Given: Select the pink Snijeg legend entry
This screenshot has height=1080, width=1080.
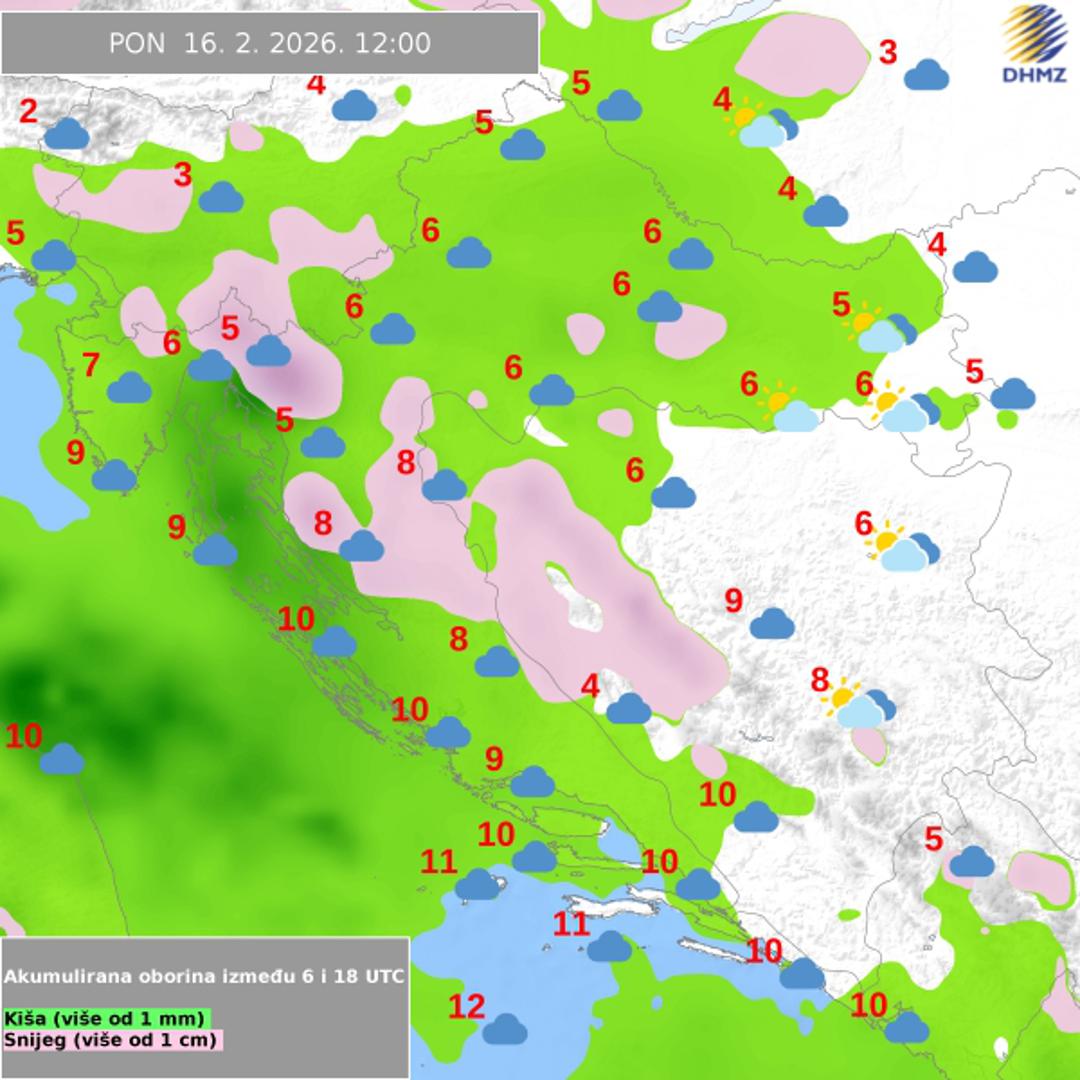Looking at the screenshot, I should (x=112, y=1039).
